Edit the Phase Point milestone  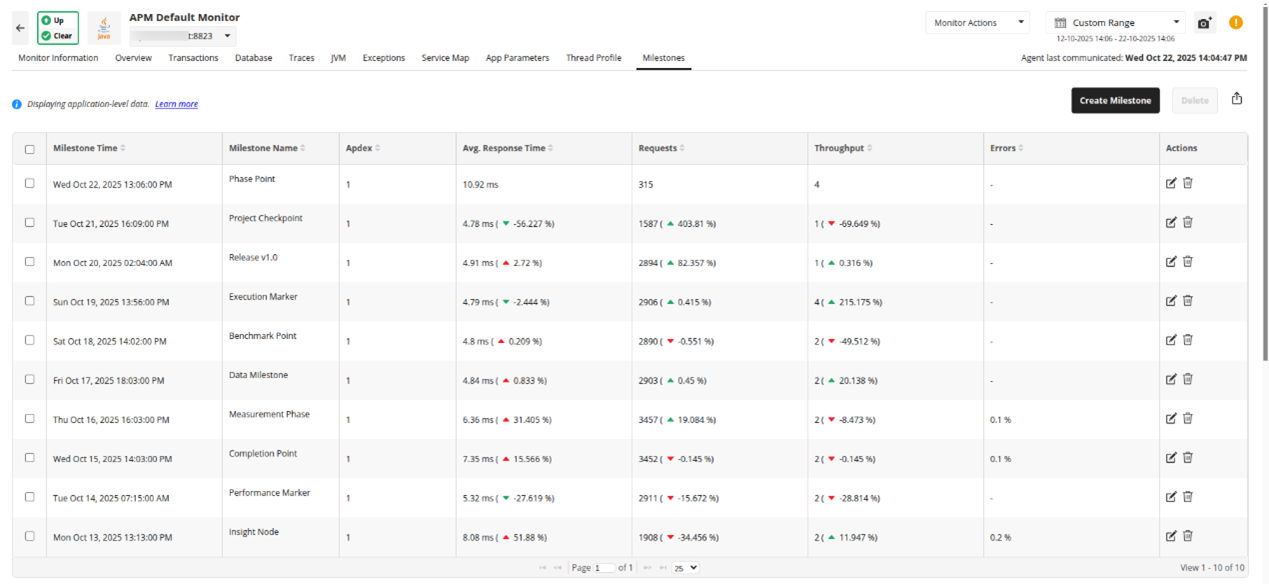point(1171,183)
